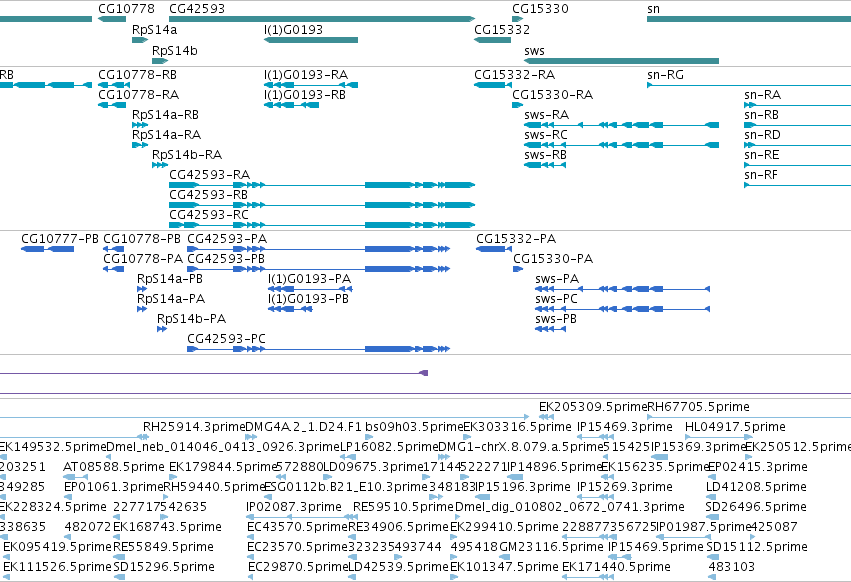This screenshot has width=851, height=582.
Task: Click transcript CG42593-RA
Action: (322, 185)
